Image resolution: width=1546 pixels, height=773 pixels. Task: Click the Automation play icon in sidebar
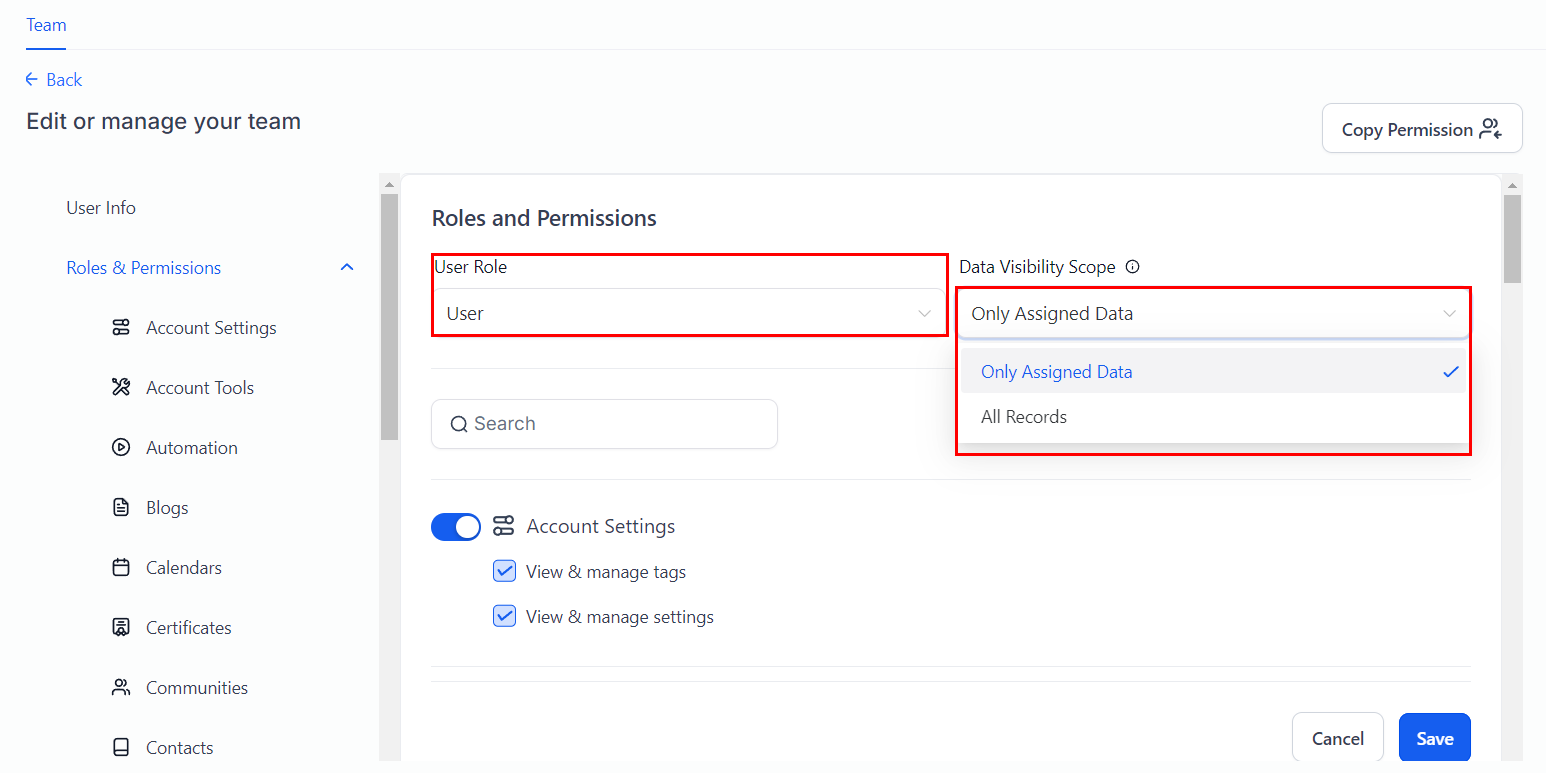click(x=121, y=448)
